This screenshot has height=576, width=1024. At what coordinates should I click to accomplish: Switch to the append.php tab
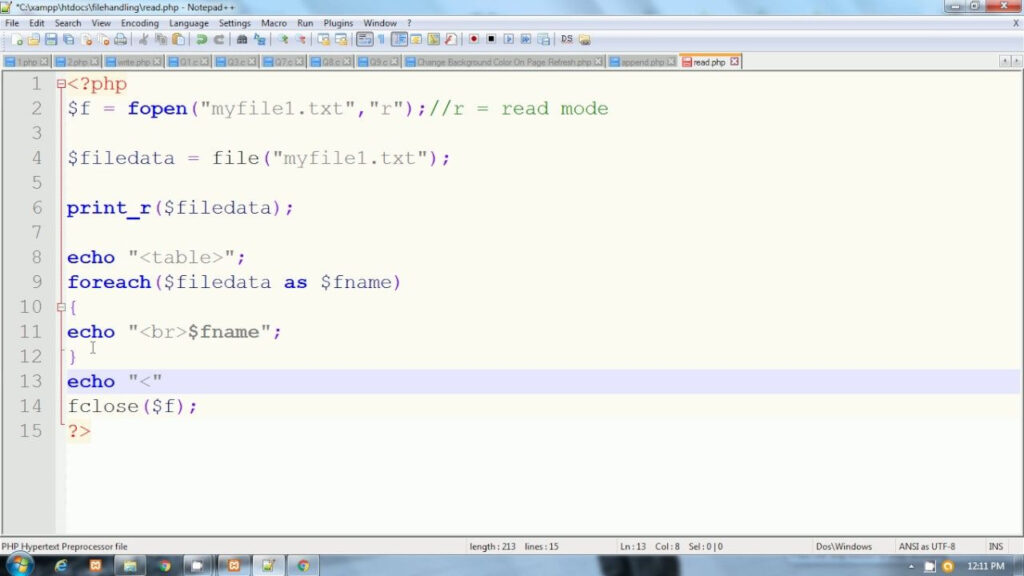[642, 62]
